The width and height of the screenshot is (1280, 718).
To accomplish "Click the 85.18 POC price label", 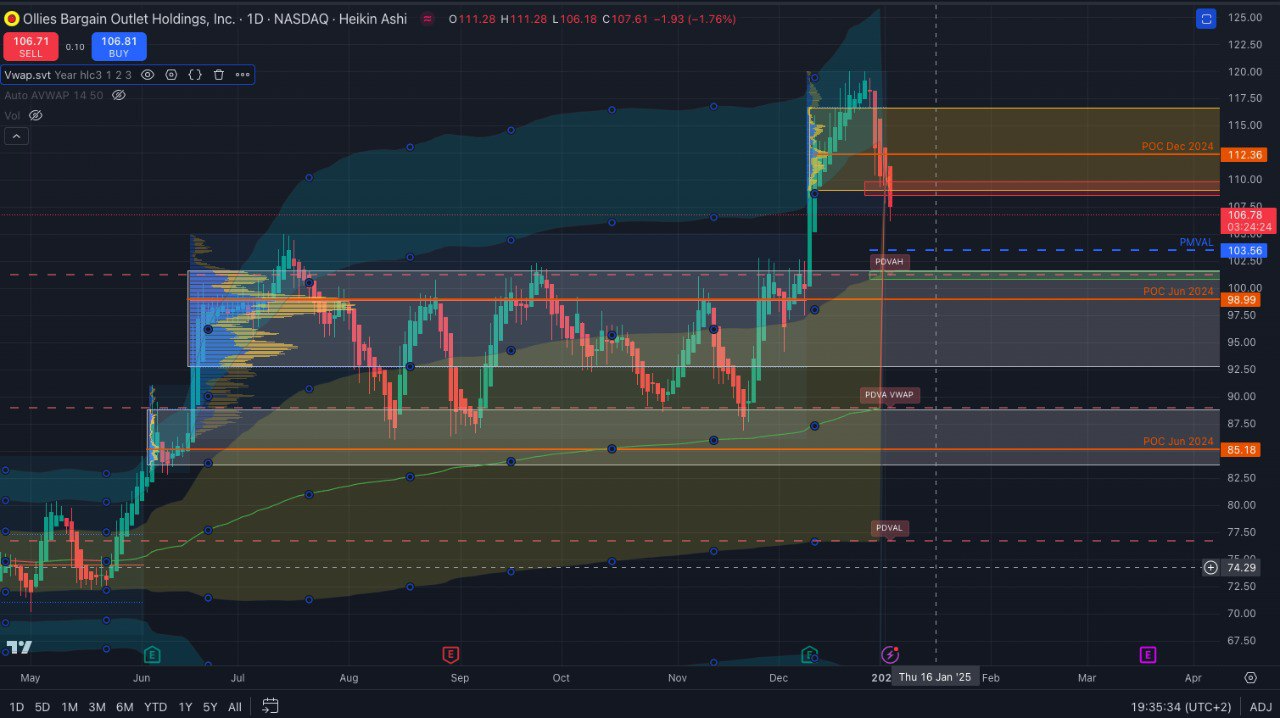I will pyautogui.click(x=1243, y=449).
